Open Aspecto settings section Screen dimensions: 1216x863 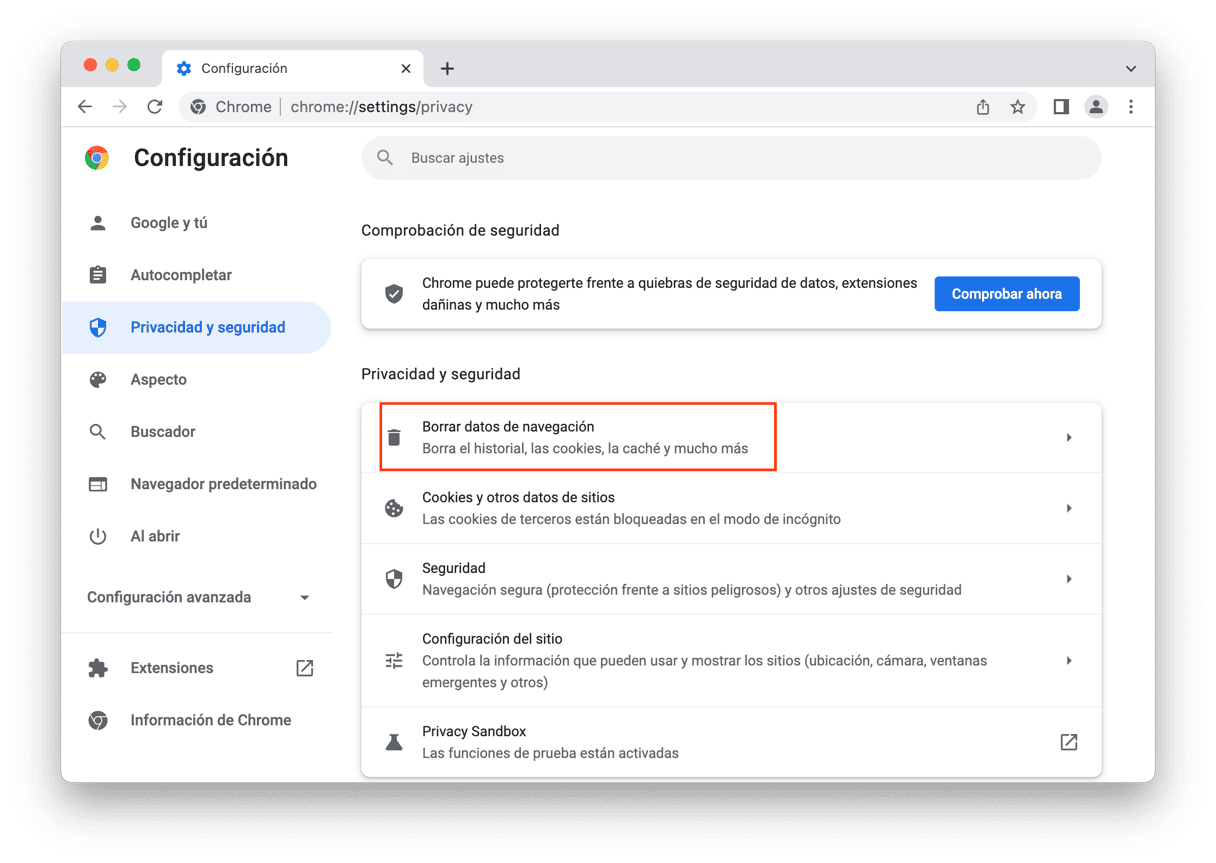tap(196, 379)
